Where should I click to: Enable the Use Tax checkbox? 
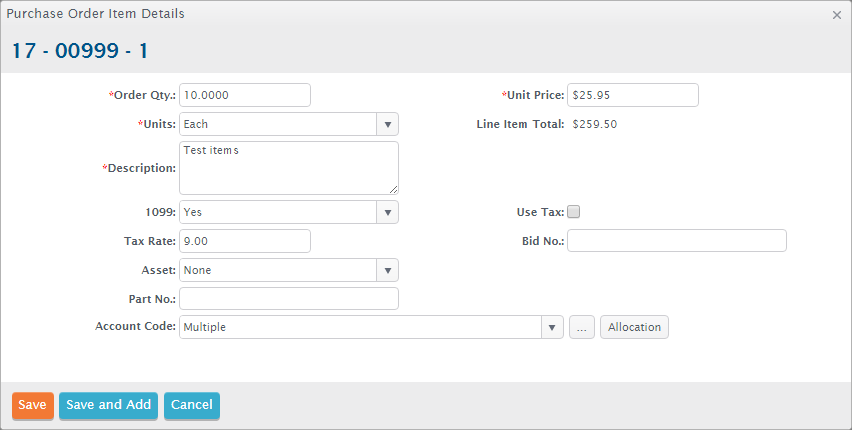[x=573, y=211]
